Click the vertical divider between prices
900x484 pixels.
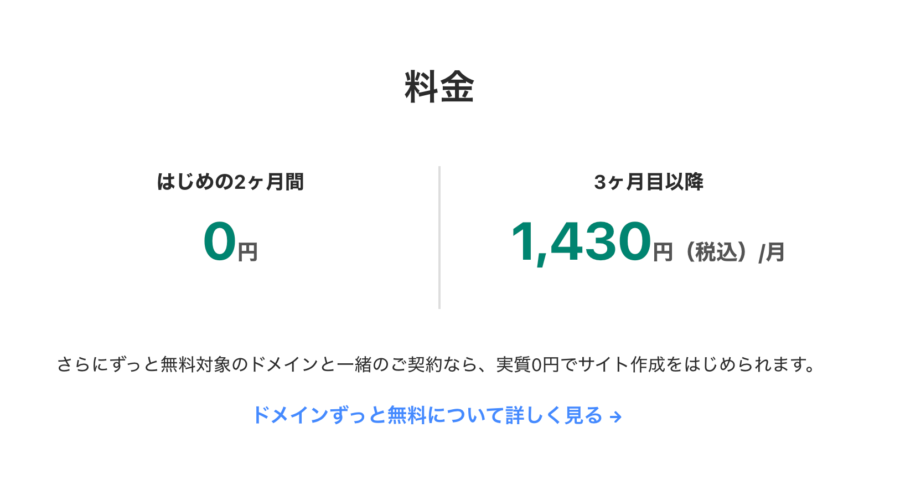(x=440, y=237)
